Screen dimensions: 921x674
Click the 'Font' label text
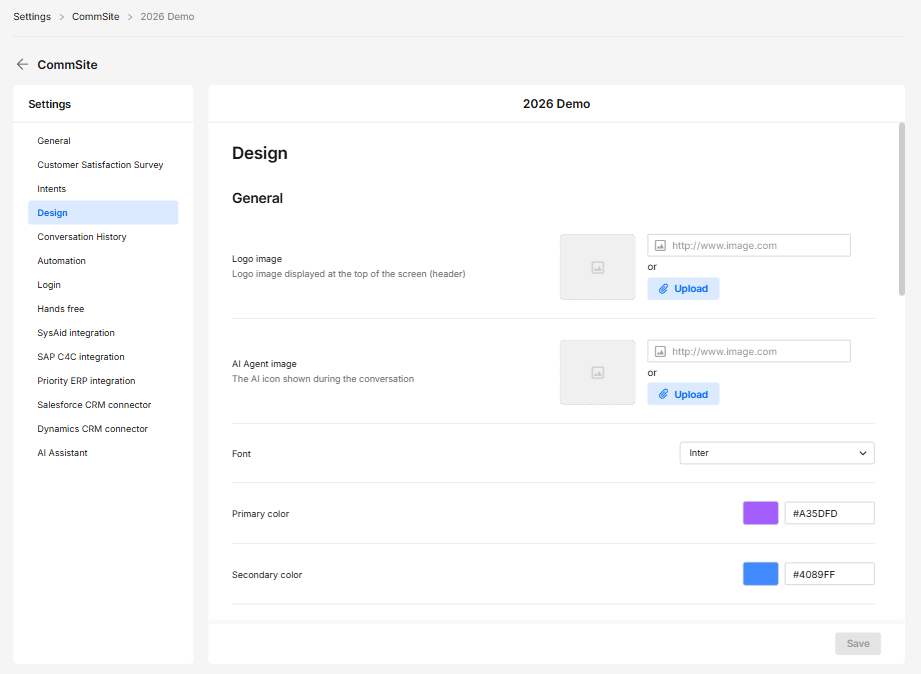241,454
